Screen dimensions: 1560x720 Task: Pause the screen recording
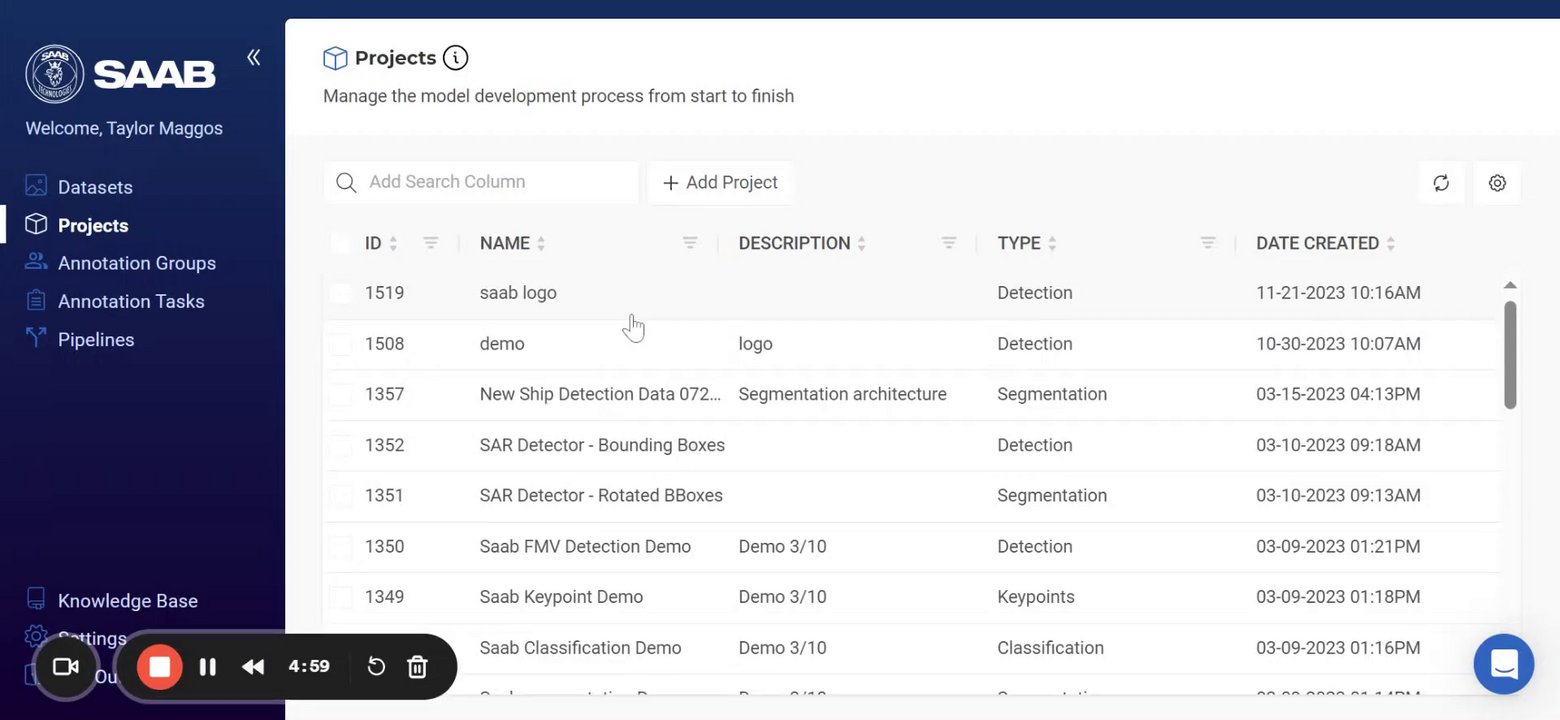pyautogui.click(x=208, y=667)
